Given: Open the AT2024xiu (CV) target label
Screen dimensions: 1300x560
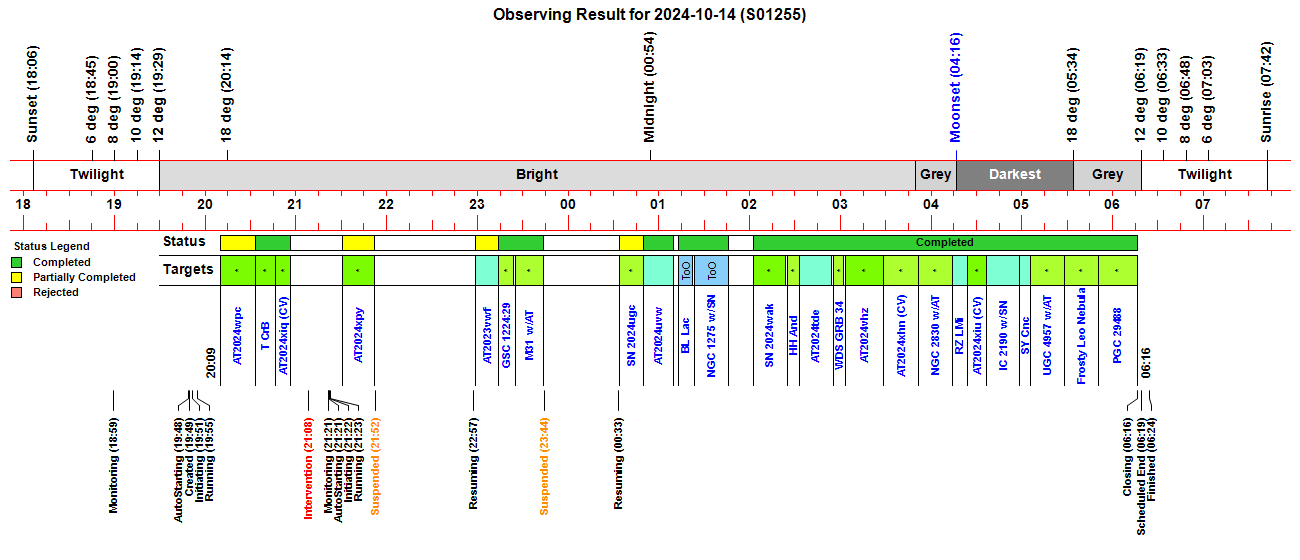Looking at the screenshot, I should 977,338.
